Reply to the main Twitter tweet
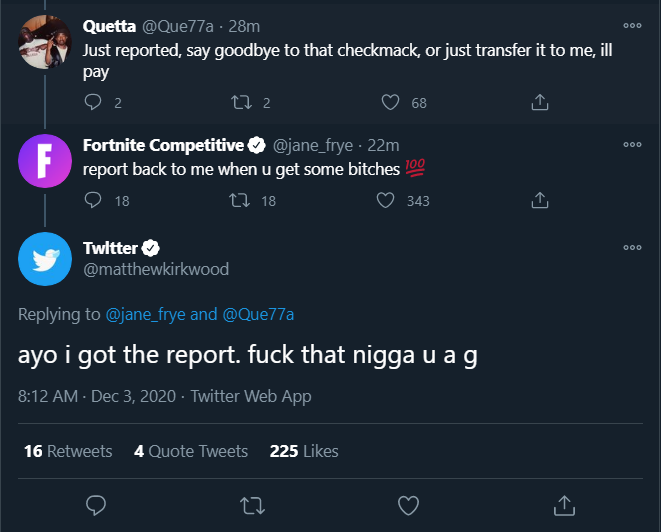 point(96,502)
